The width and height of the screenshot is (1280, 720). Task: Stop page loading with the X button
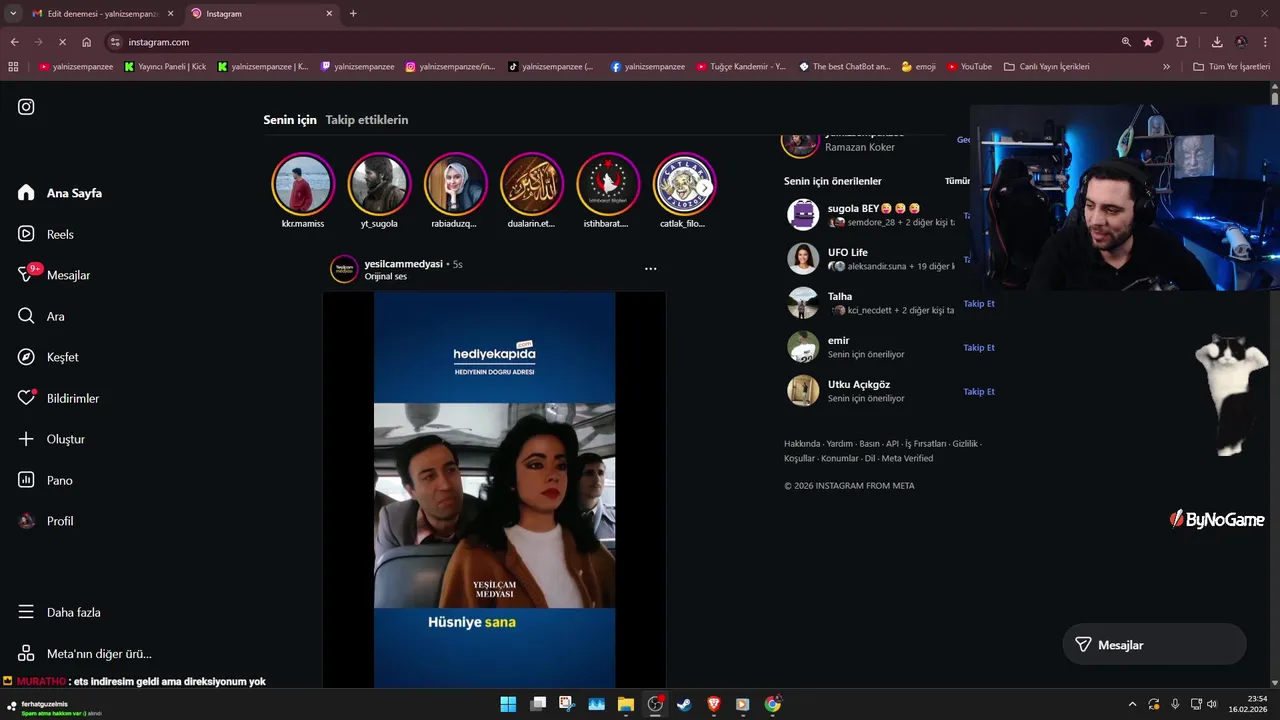(x=62, y=42)
